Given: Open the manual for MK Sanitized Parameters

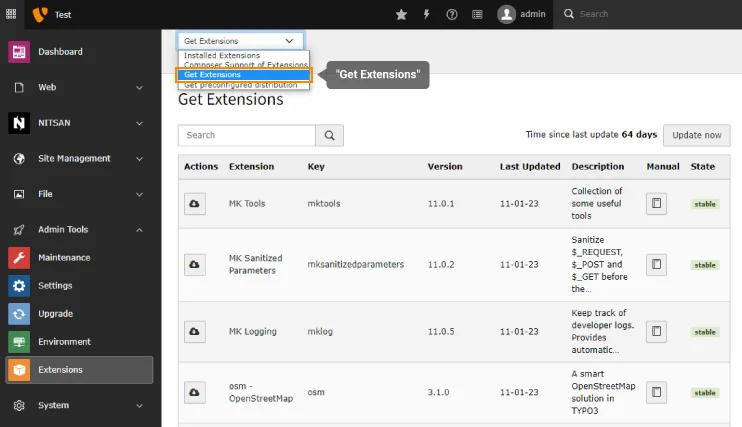Looking at the screenshot, I should pyautogui.click(x=656, y=265).
